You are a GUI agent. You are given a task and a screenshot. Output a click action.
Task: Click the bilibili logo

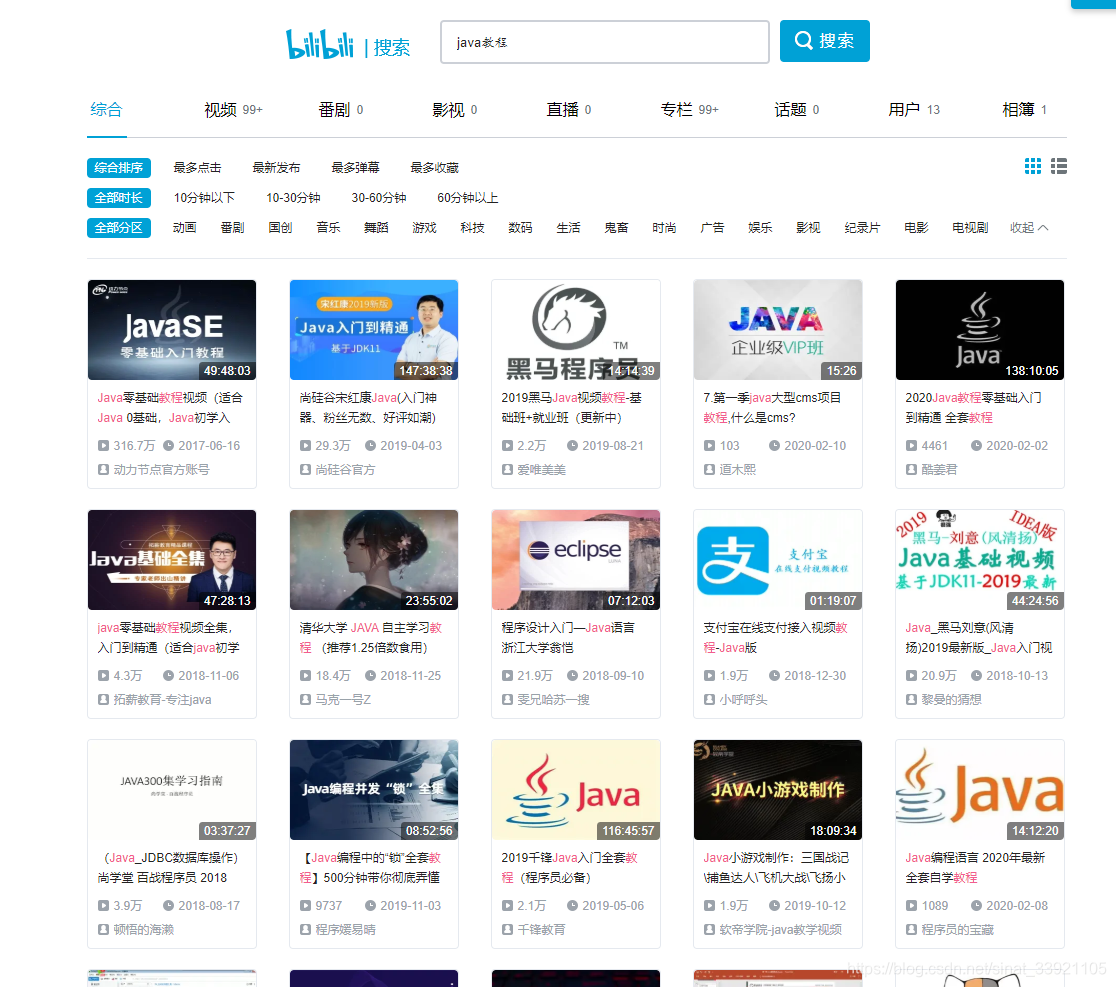coord(320,44)
